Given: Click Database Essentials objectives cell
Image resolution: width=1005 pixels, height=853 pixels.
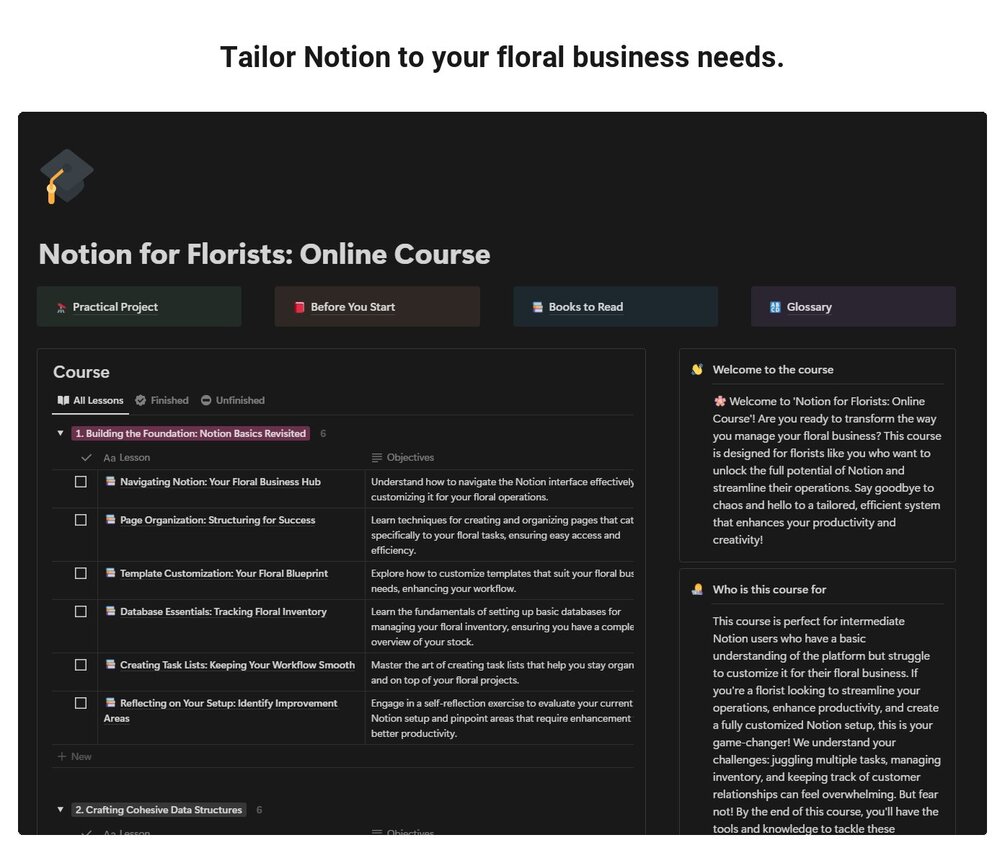Looking at the screenshot, I should tap(500, 627).
